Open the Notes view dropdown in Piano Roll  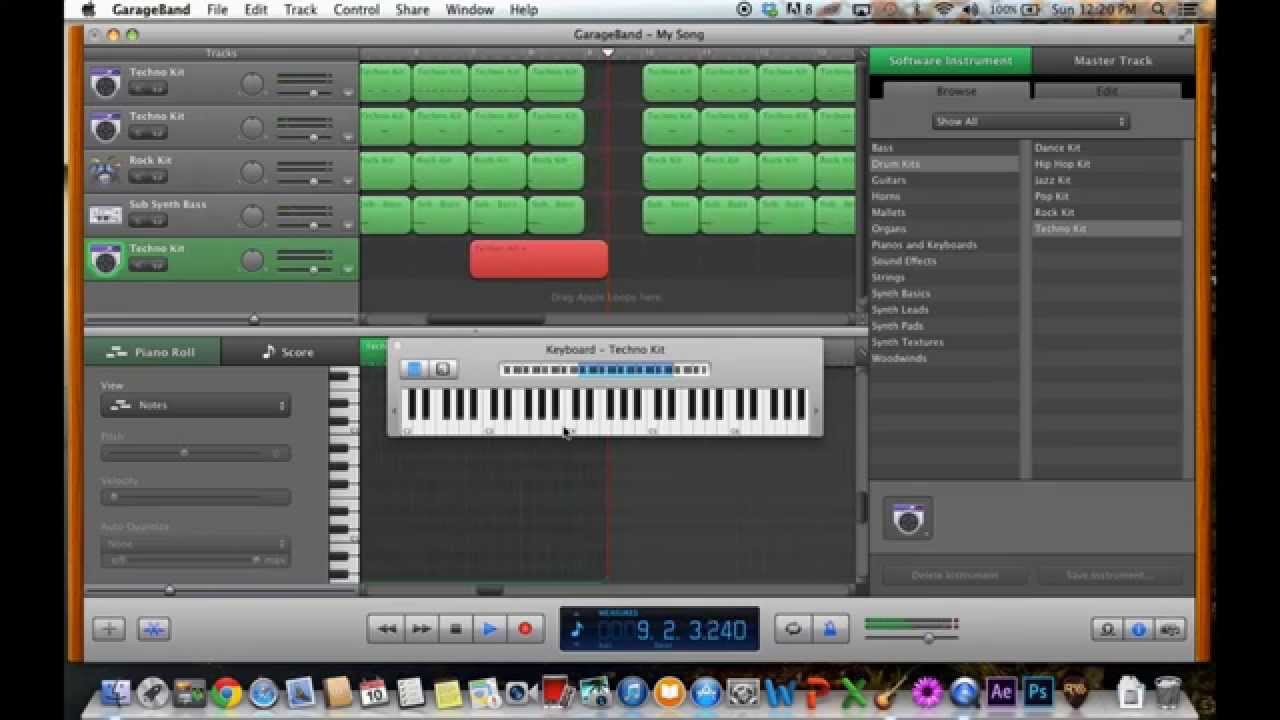[195, 405]
